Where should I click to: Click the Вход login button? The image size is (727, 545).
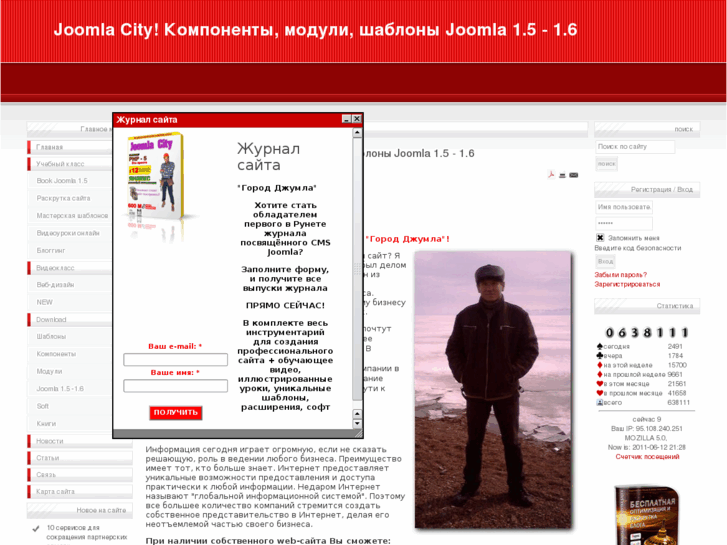click(x=606, y=262)
